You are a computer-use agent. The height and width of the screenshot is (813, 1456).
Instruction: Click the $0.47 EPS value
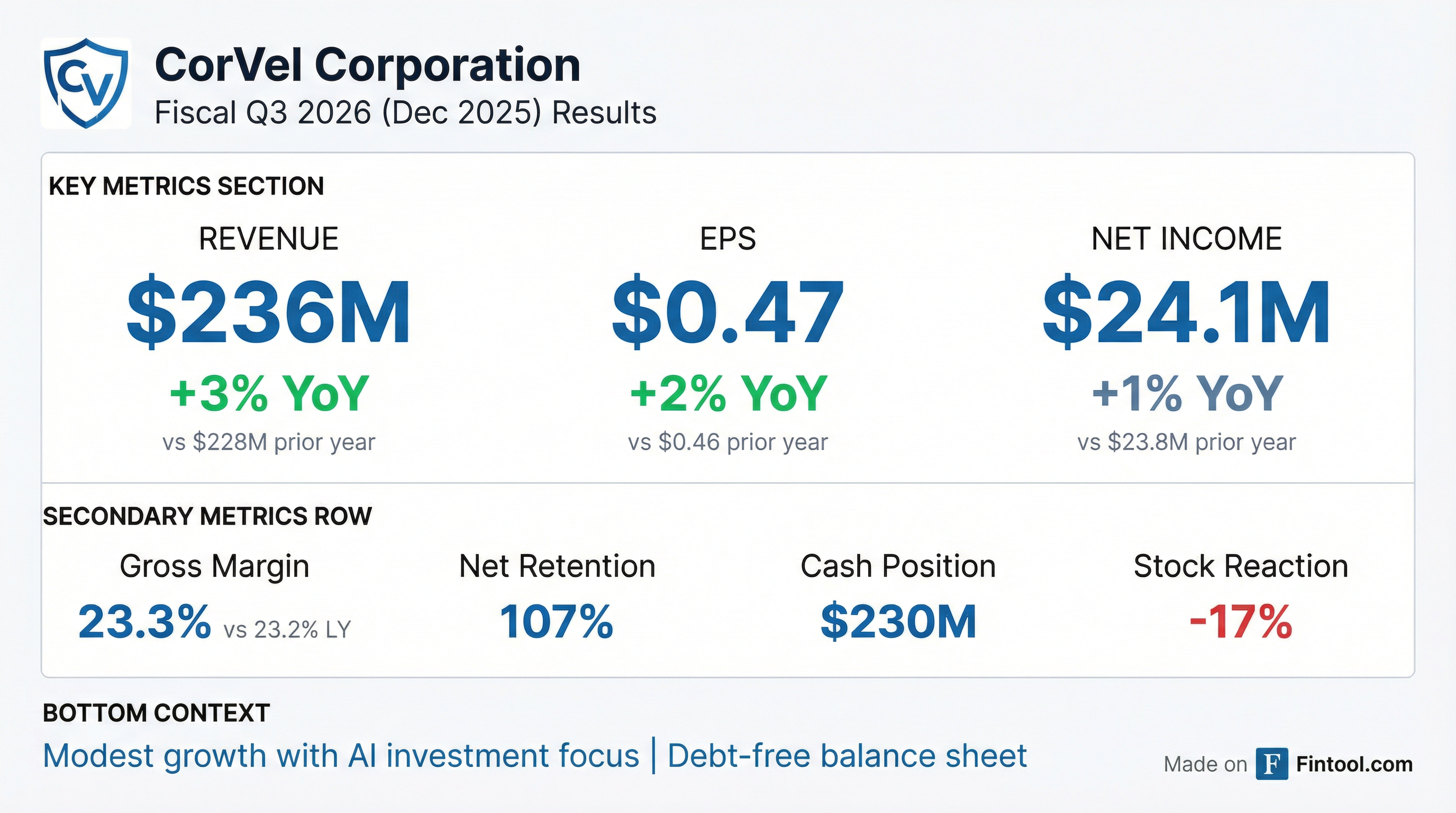pyautogui.click(x=727, y=312)
